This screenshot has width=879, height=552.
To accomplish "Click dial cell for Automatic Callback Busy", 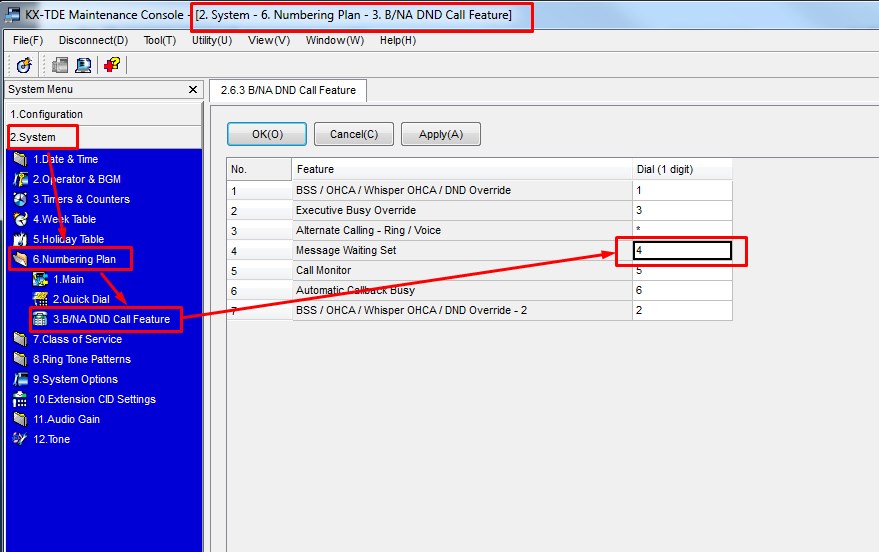I will [682, 290].
